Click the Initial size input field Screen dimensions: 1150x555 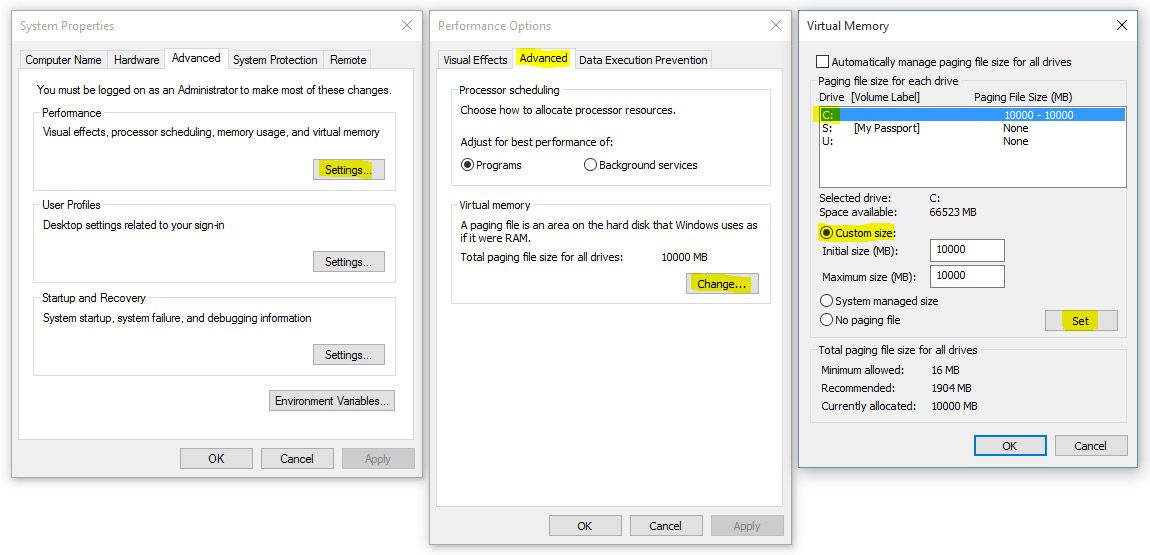click(x=966, y=250)
